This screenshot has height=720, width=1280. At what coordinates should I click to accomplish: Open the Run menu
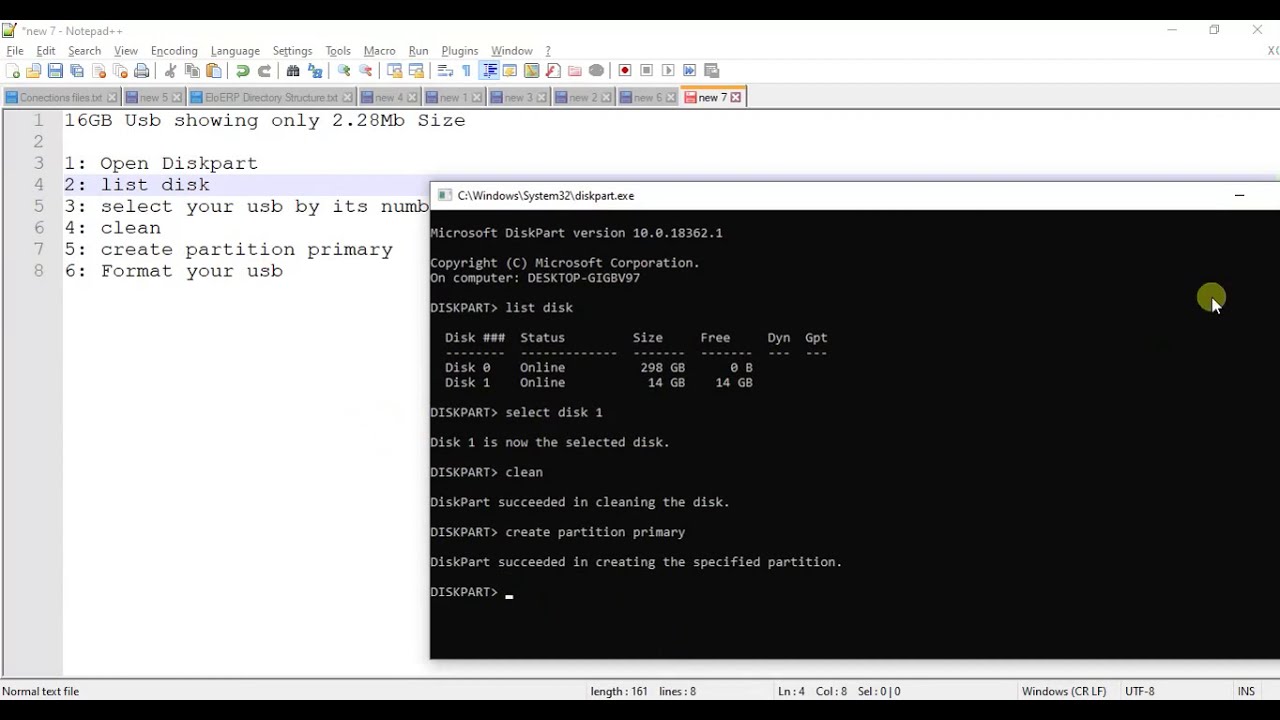coord(418,50)
